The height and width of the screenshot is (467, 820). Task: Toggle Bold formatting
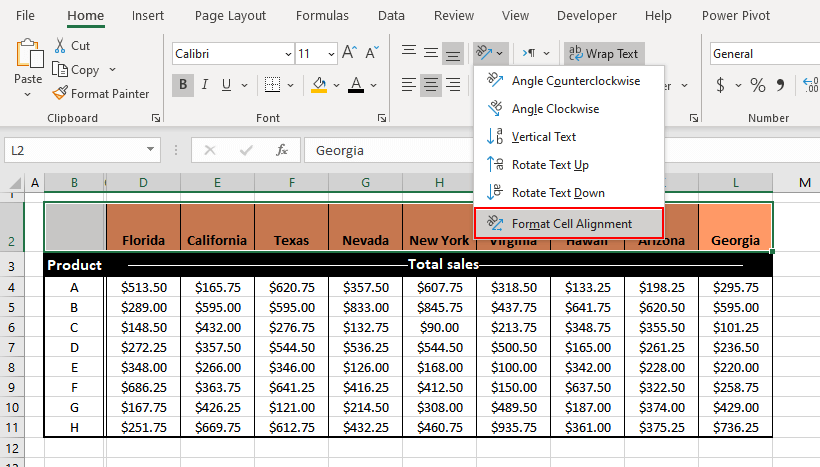click(x=183, y=85)
